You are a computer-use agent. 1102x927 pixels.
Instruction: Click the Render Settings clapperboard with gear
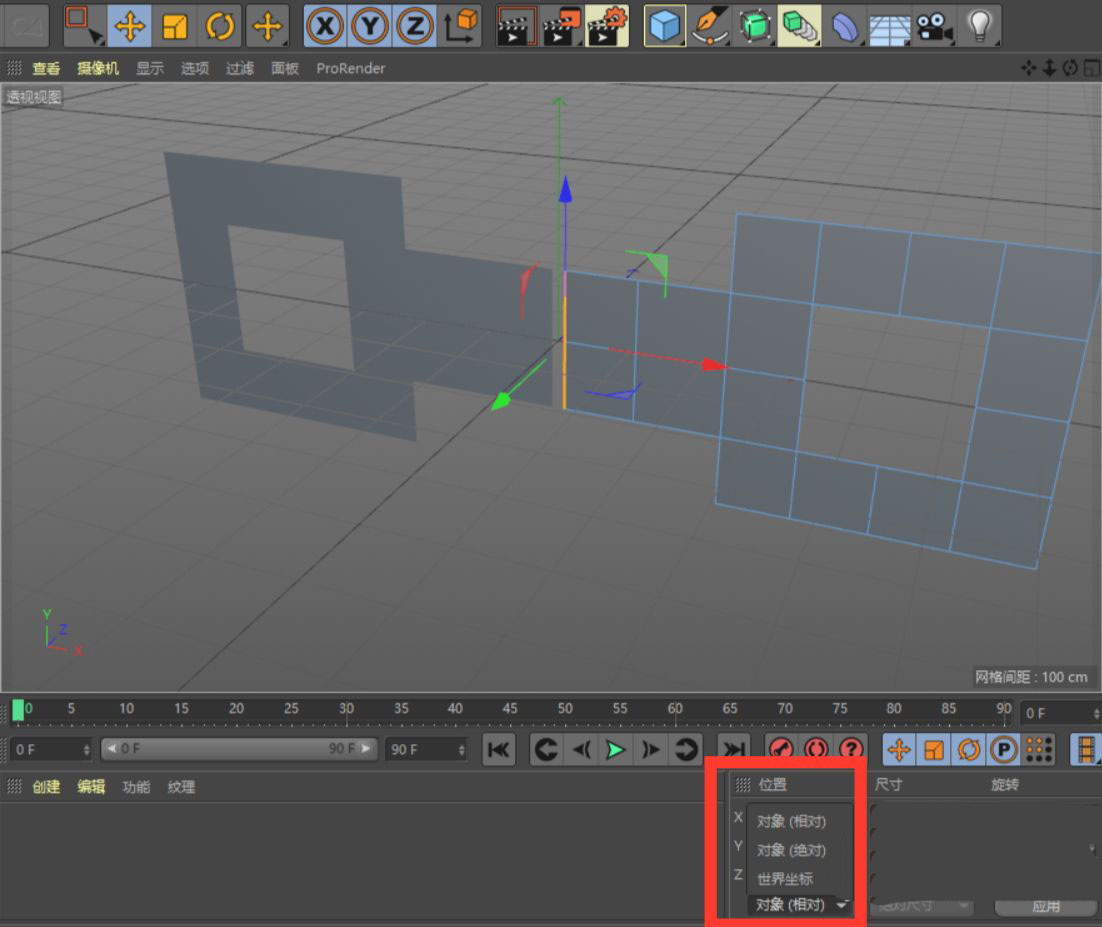click(x=607, y=26)
